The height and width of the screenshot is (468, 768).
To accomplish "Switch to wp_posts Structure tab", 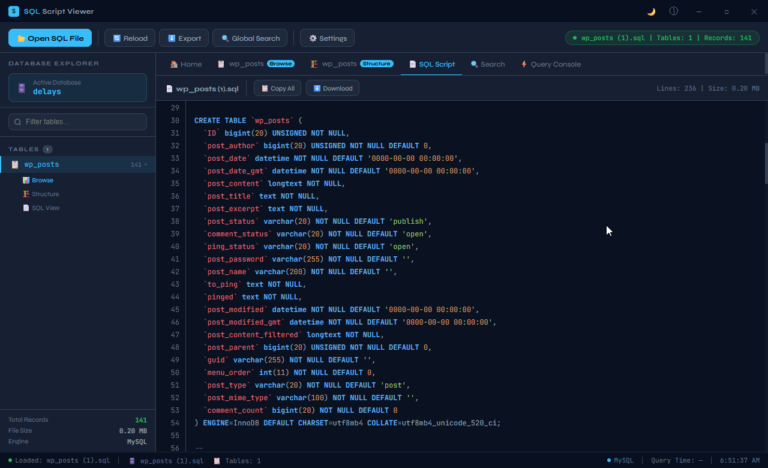I will 352,64.
